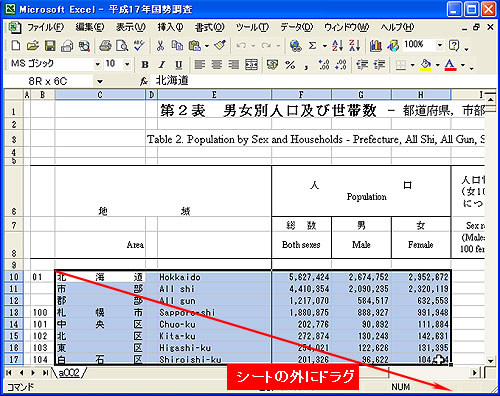Open Borders dropdown arrow

tap(413, 65)
